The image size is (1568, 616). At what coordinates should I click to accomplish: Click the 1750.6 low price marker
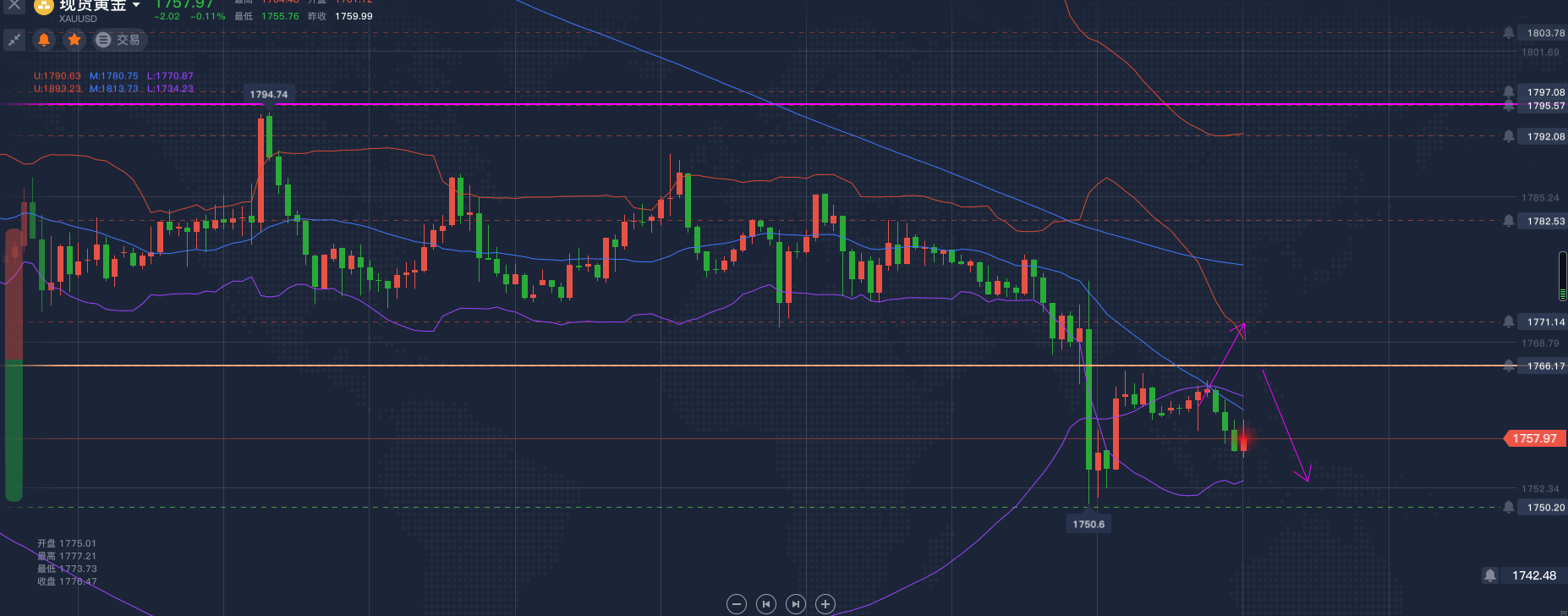(1088, 524)
